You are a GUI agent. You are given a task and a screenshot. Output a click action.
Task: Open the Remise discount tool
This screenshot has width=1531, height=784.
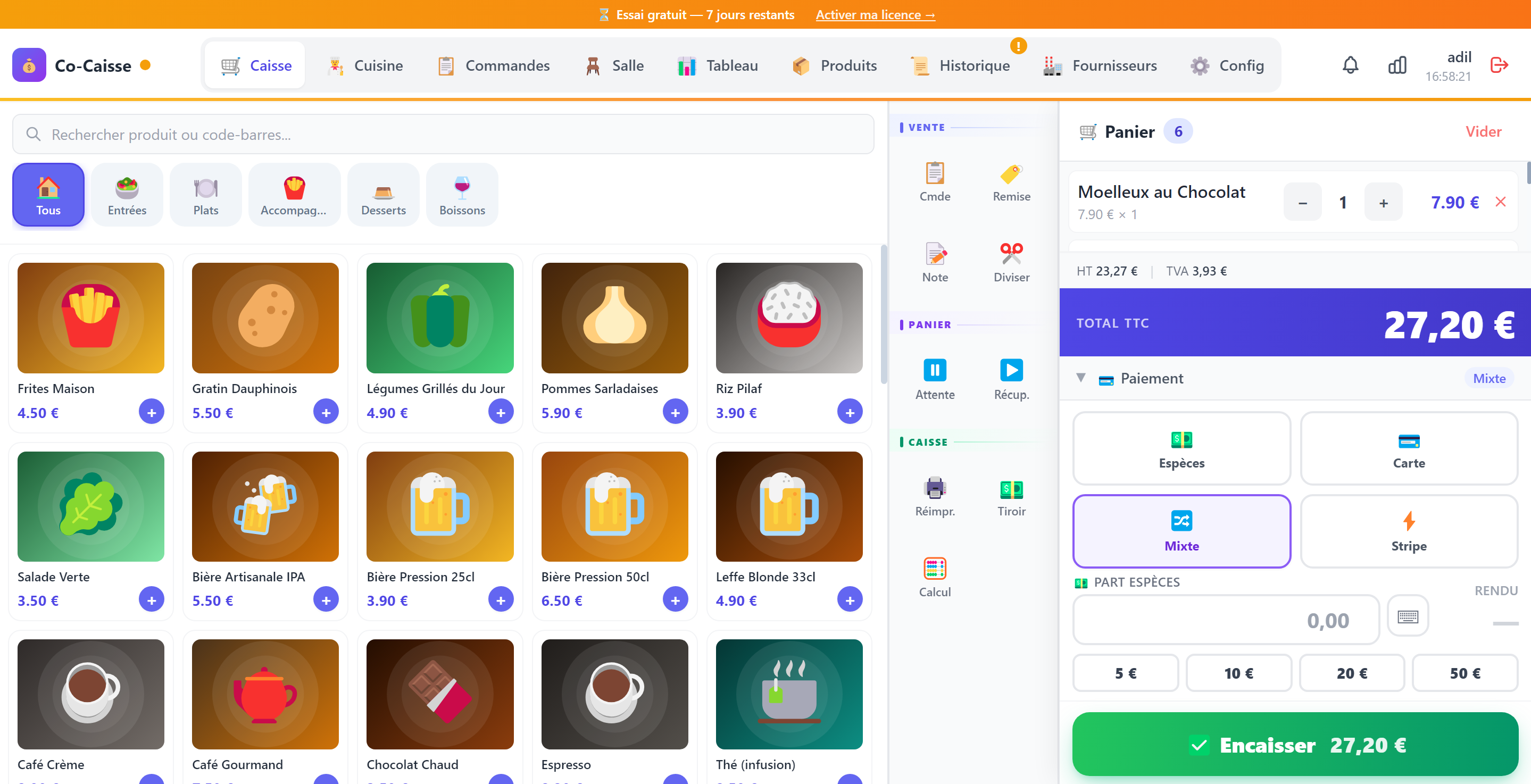pyautogui.click(x=1011, y=182)
